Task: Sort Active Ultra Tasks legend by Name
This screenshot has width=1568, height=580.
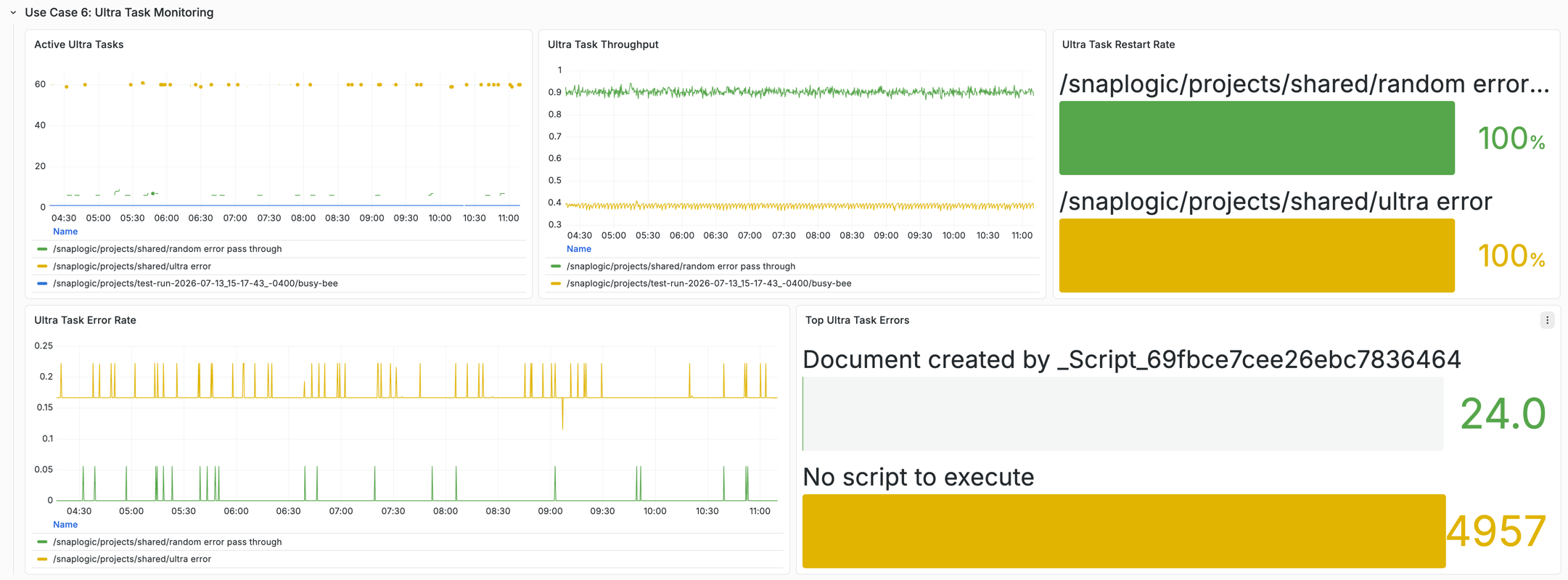Action: pyautogui.click(x=65, y=232)
